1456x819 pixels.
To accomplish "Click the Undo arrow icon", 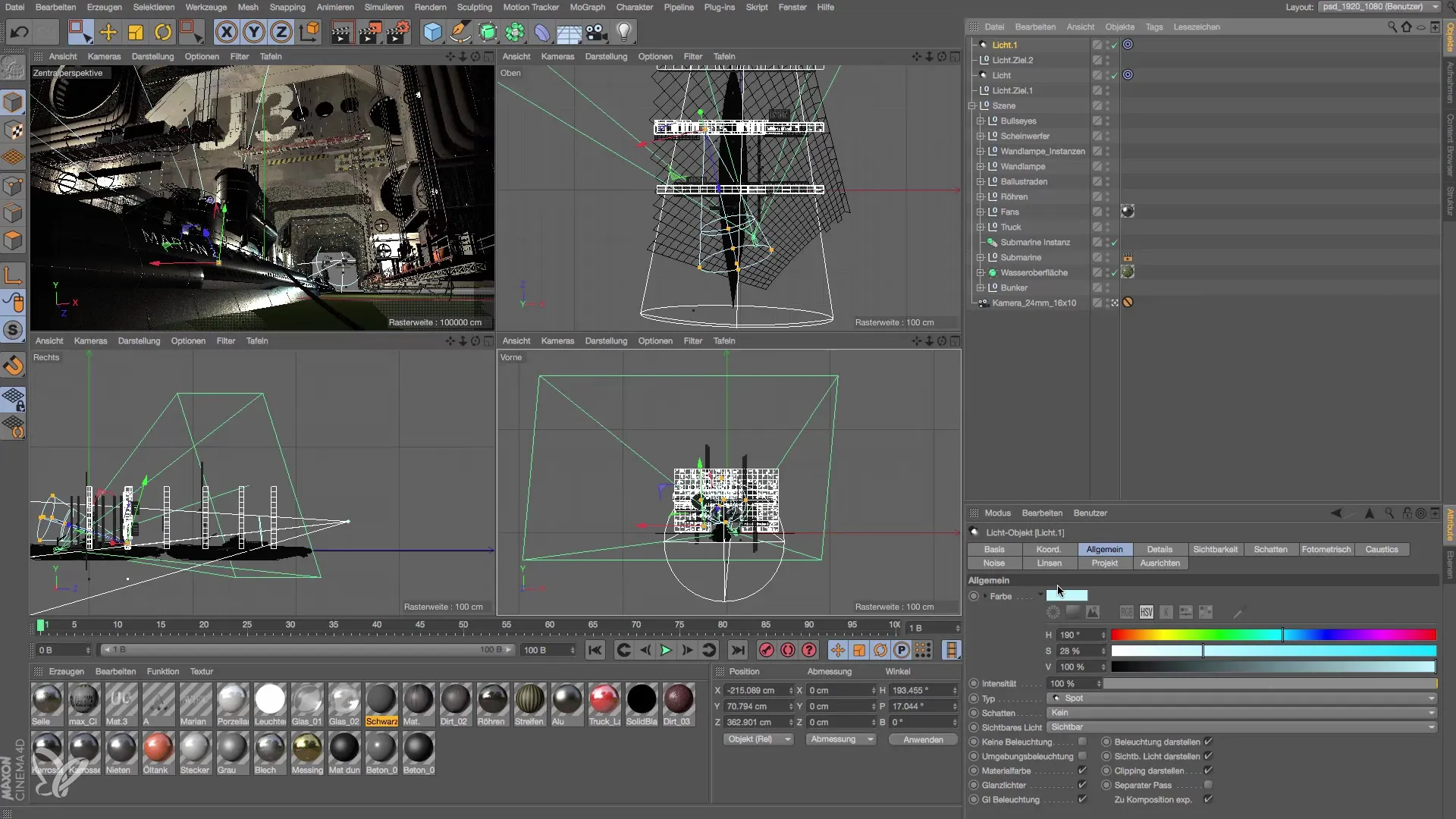I will (x=19, y=32).
